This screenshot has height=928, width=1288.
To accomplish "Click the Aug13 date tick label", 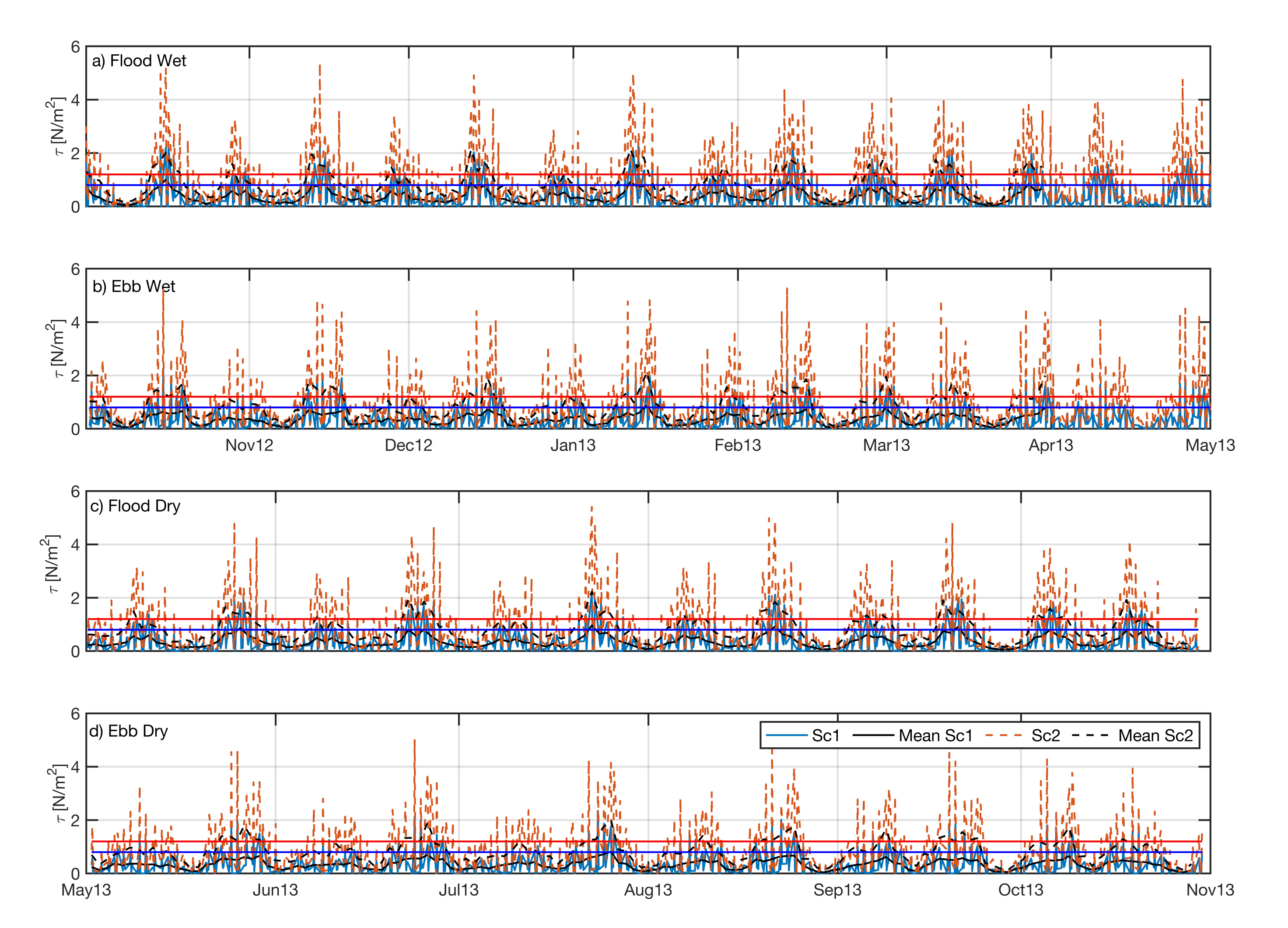I will 648,890.
